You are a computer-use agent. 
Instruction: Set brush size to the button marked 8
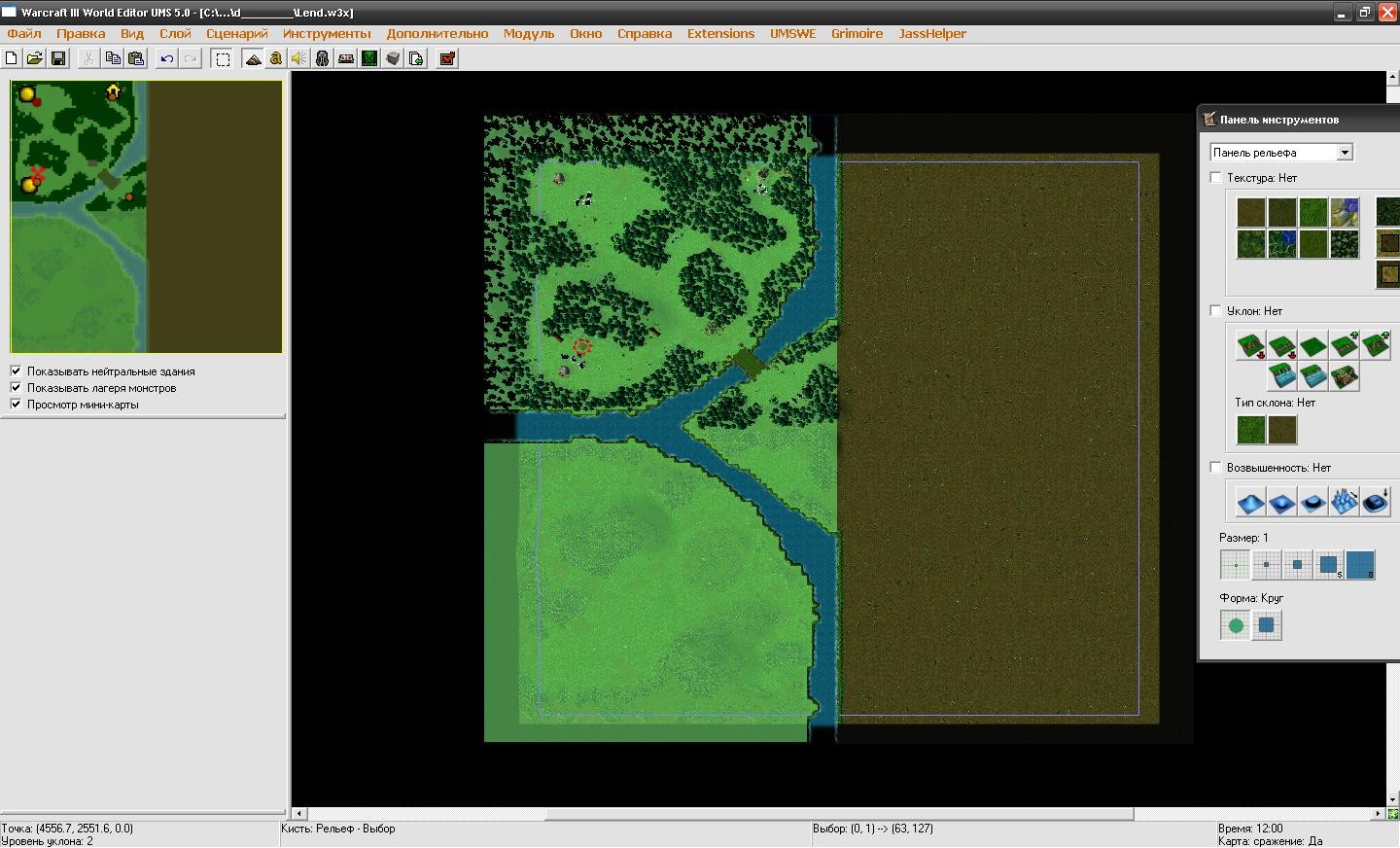point(1360,565)
